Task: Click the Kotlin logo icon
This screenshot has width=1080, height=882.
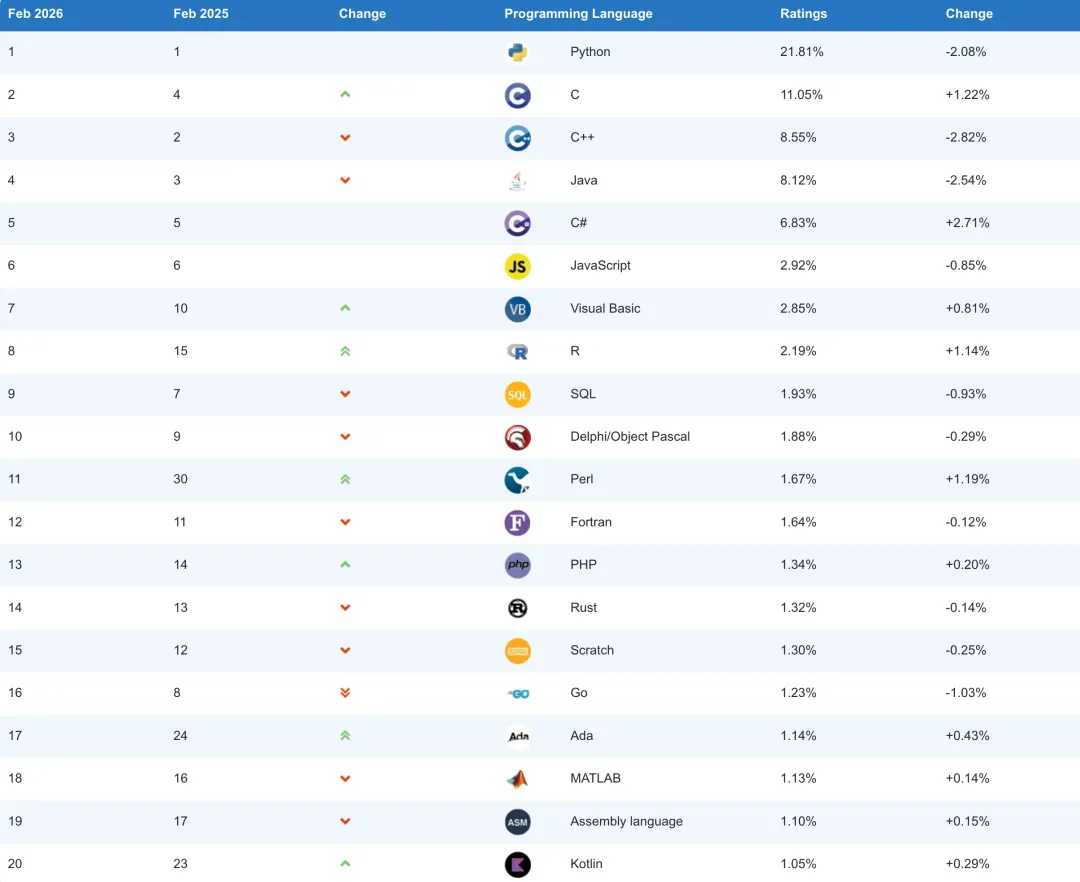Action: [517, 865]
